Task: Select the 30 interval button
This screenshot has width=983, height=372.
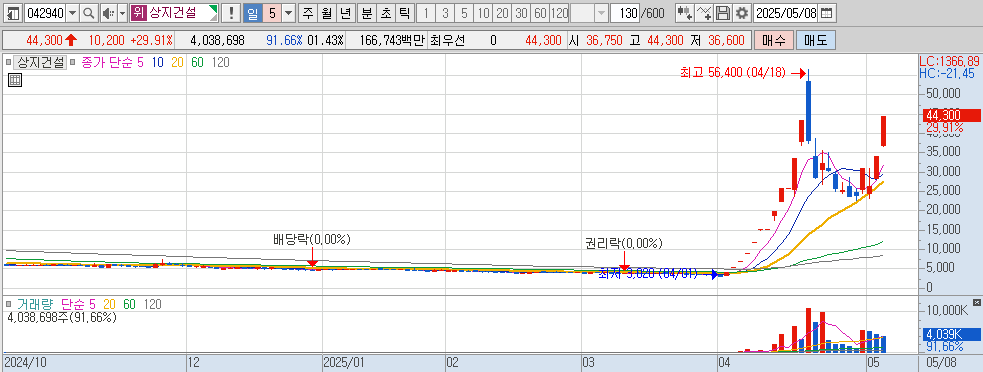Action: click(x=521, y=13)
